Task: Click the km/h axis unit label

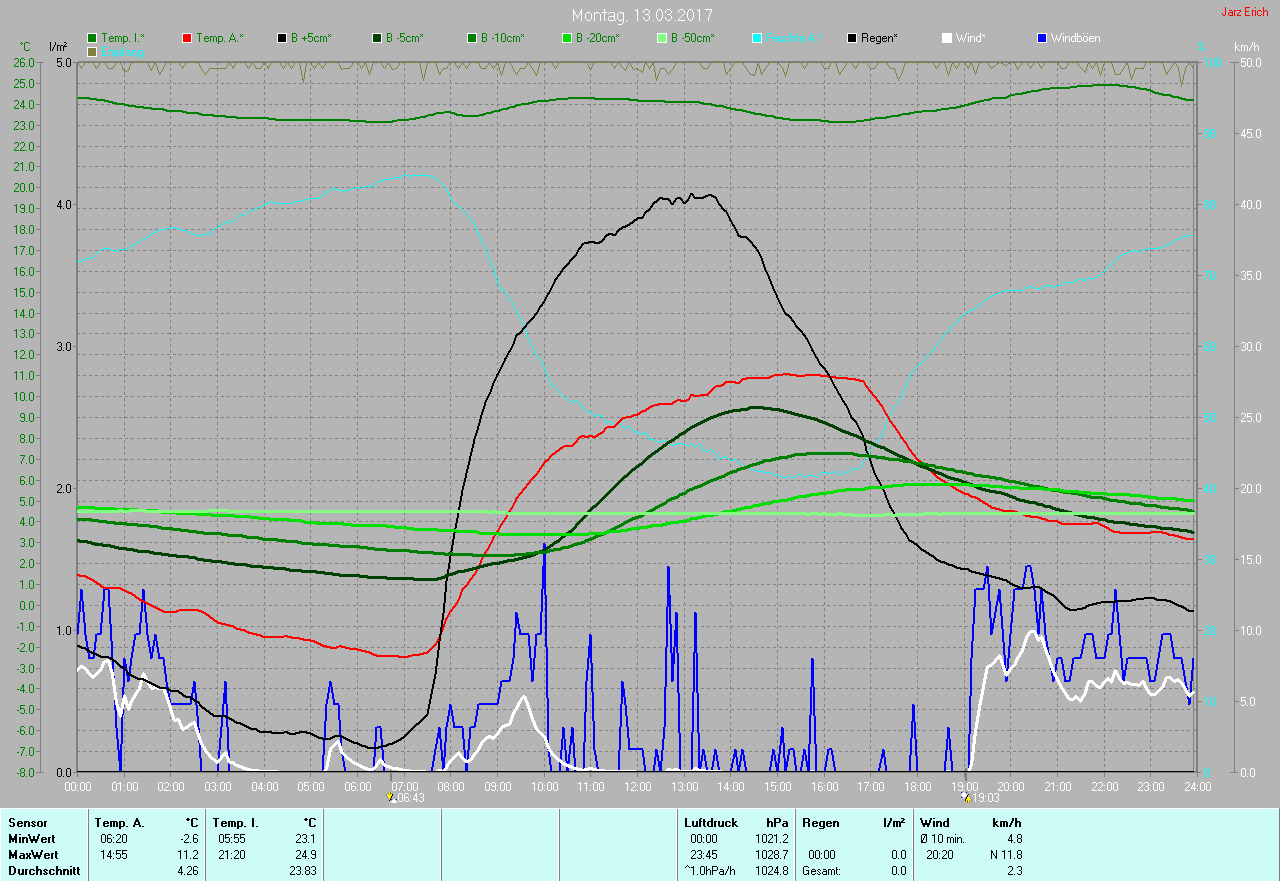Action: 1246,47
